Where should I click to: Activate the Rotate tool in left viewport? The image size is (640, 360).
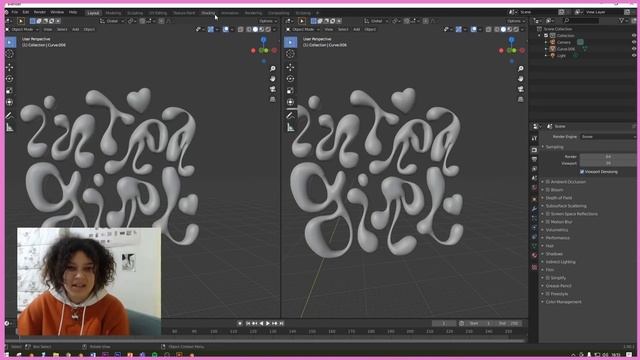click(10, 79)
